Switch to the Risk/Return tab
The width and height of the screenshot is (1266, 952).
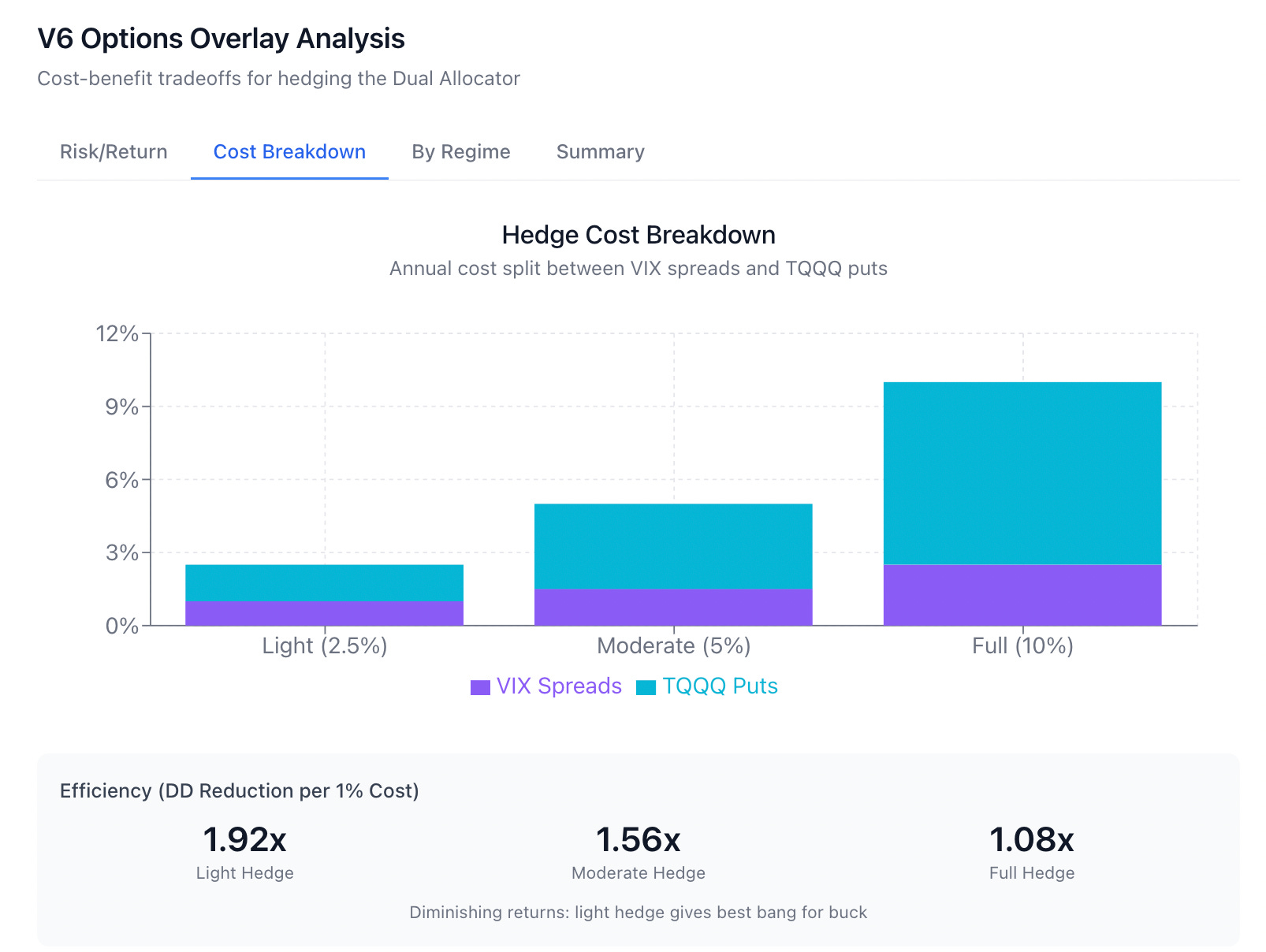(114, 151)
